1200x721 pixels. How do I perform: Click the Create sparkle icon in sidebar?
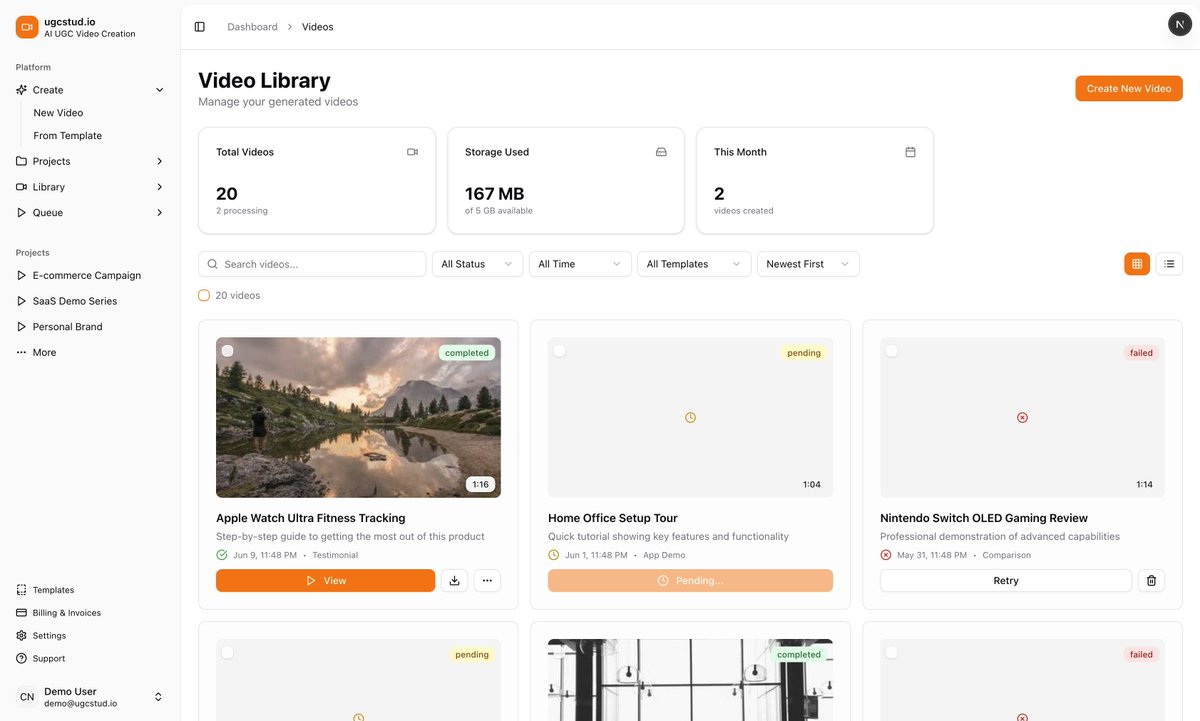click(22, 90)
